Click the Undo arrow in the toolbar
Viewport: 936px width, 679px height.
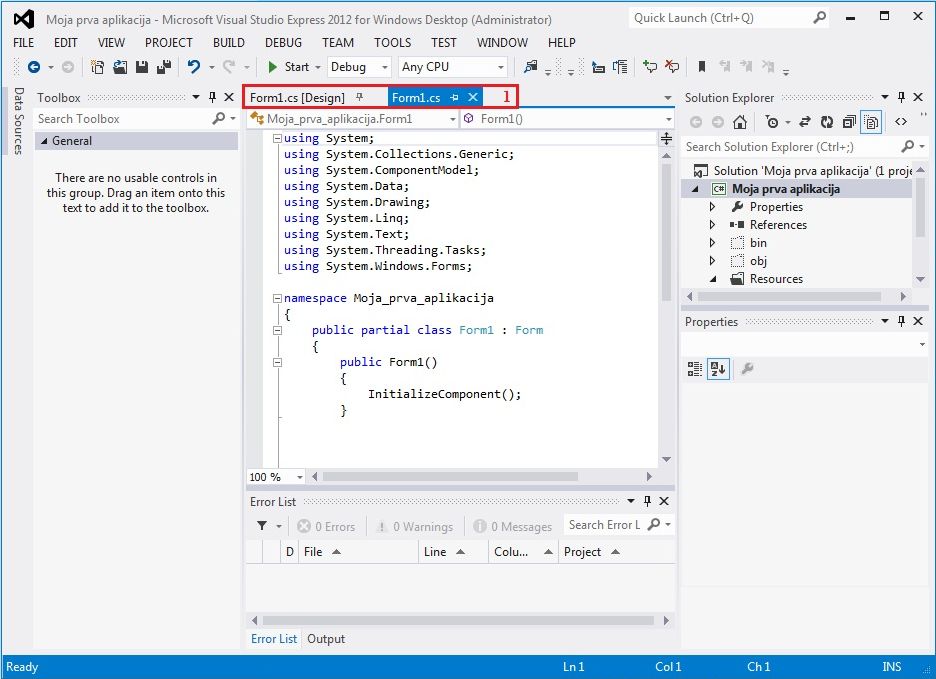194,67
